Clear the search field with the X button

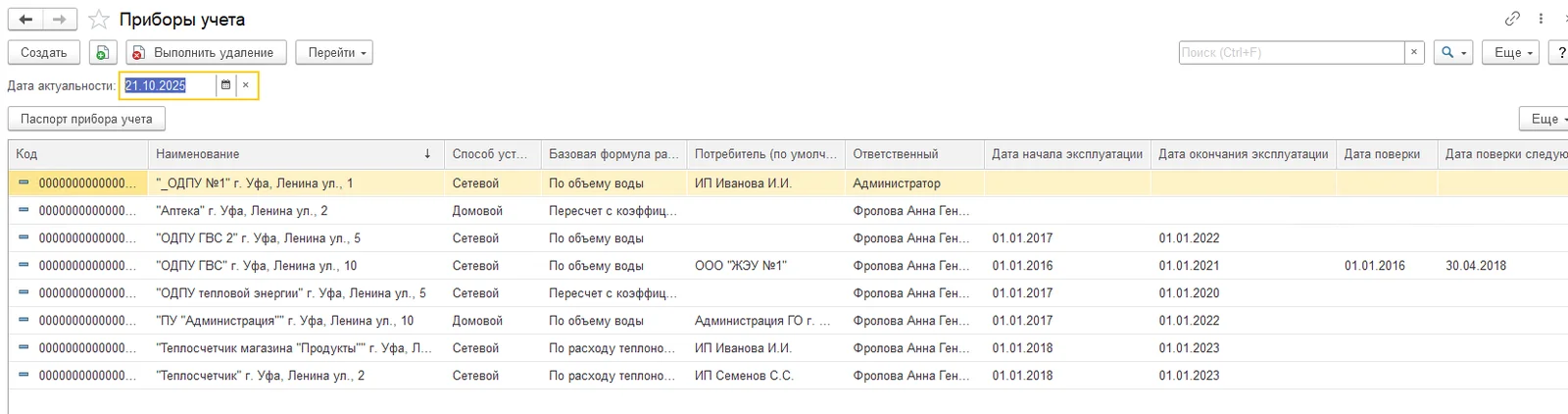click(x=1414, y=52)
